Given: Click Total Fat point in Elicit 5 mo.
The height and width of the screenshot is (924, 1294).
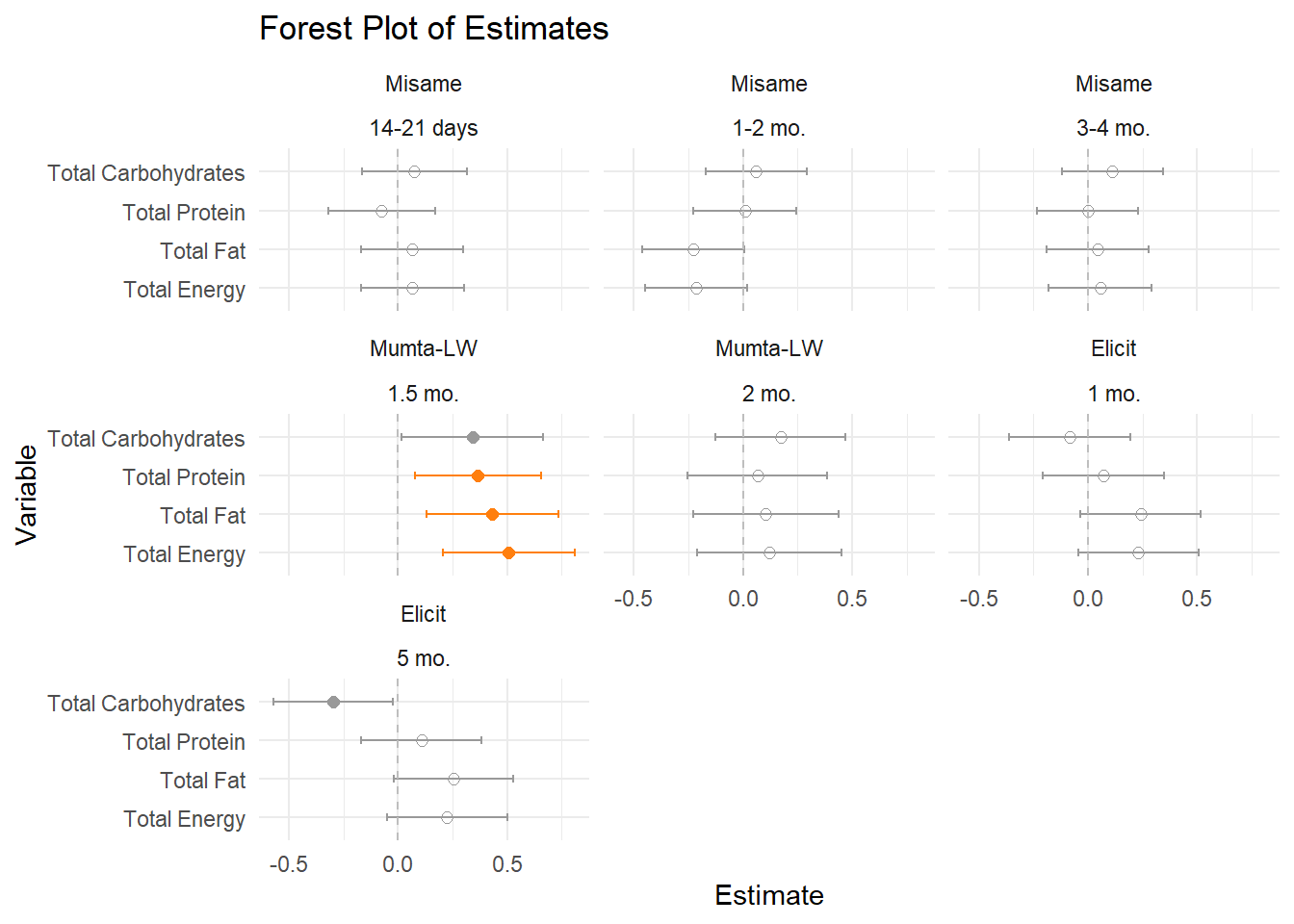Looking at the screenshot, I should coord(453,780).
